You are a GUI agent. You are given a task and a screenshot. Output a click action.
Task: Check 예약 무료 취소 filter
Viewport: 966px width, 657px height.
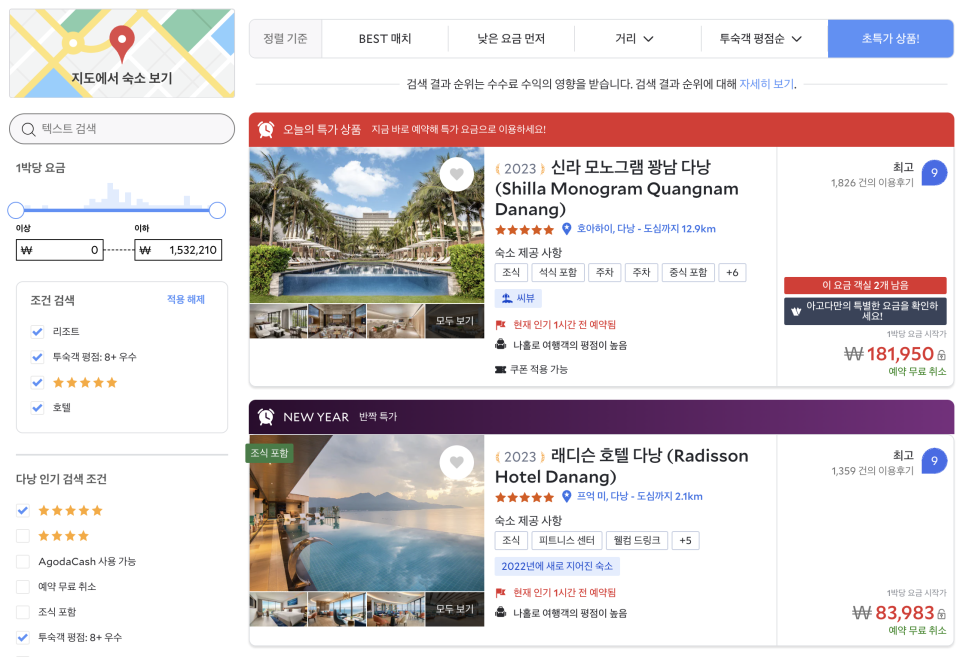click(23, 586)
